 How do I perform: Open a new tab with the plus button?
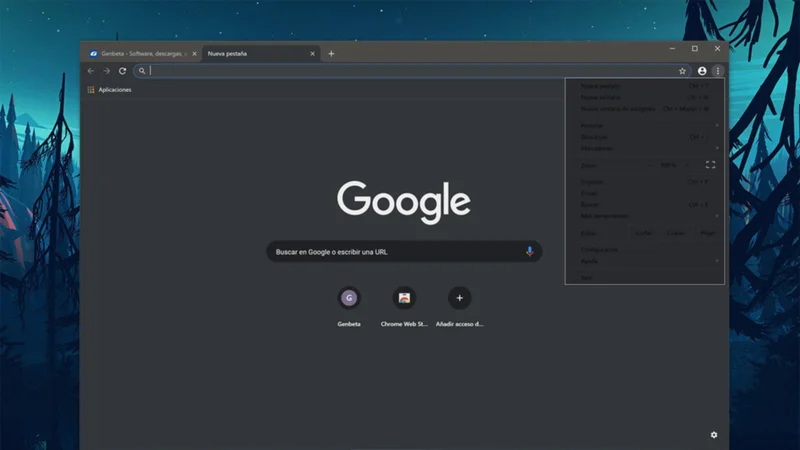click(331, 54)
